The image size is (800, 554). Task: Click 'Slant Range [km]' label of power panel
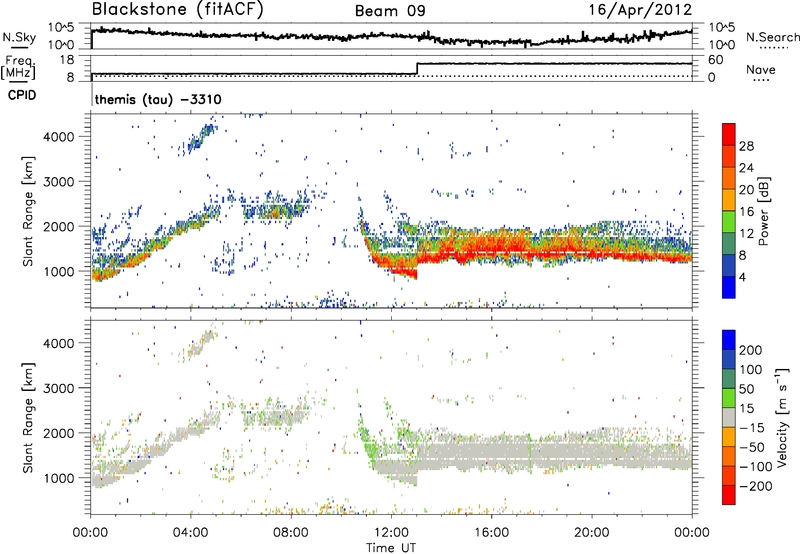coord(28,211)
